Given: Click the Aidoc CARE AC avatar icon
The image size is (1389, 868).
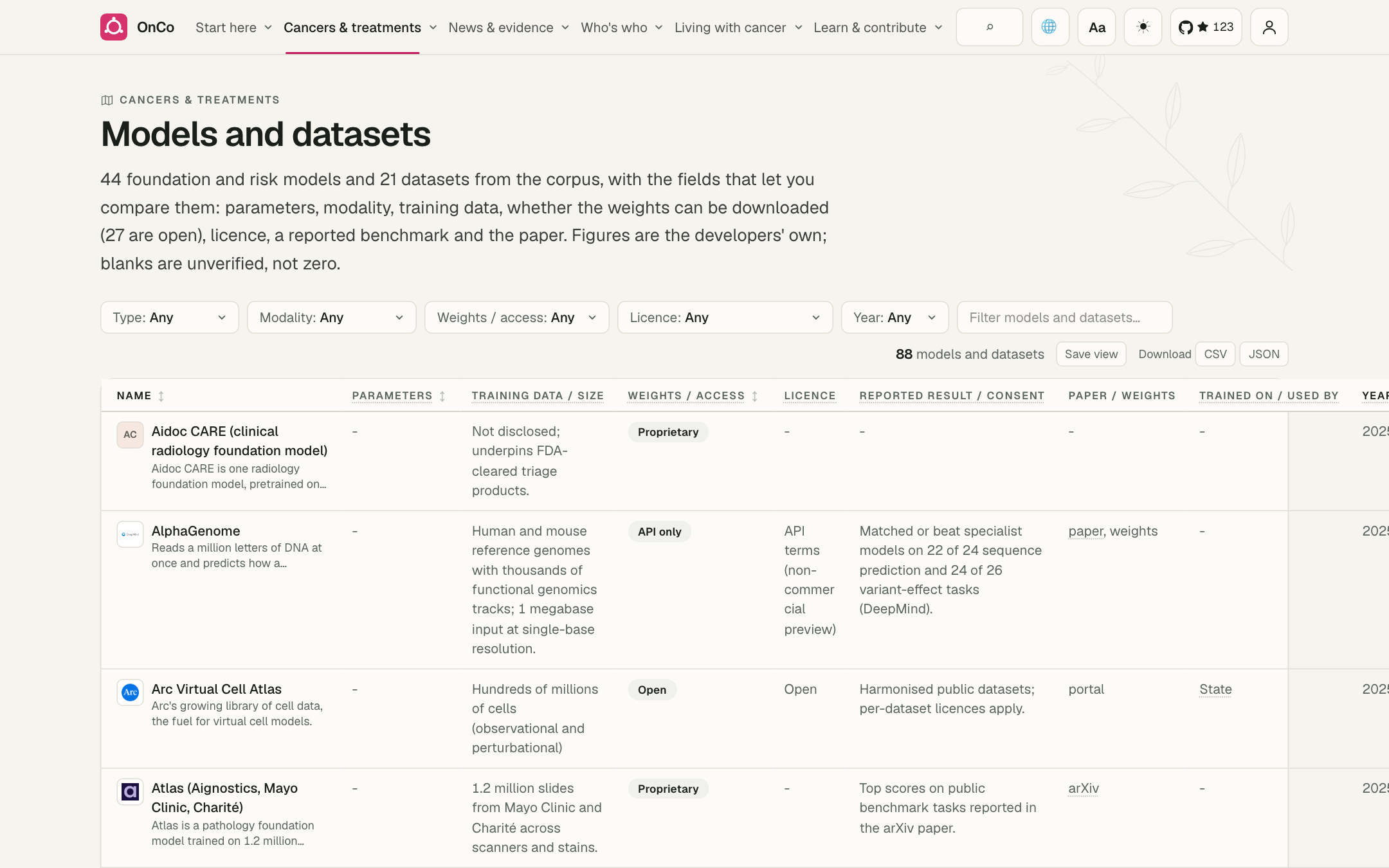Looking at the screenshot, I should (130, 435).
